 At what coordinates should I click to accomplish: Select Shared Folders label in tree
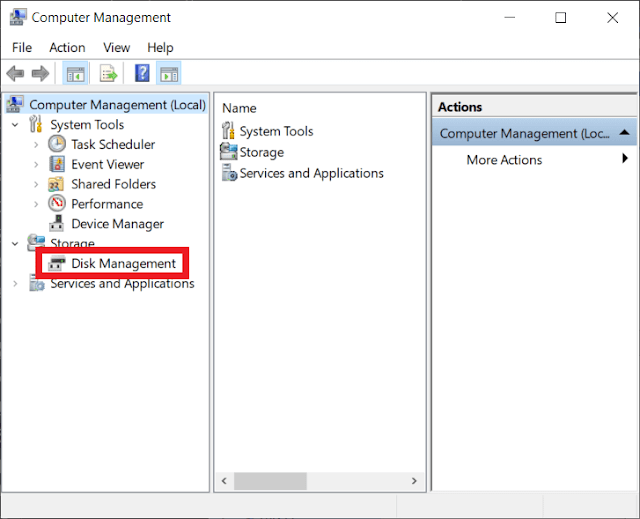pos(113,184)
